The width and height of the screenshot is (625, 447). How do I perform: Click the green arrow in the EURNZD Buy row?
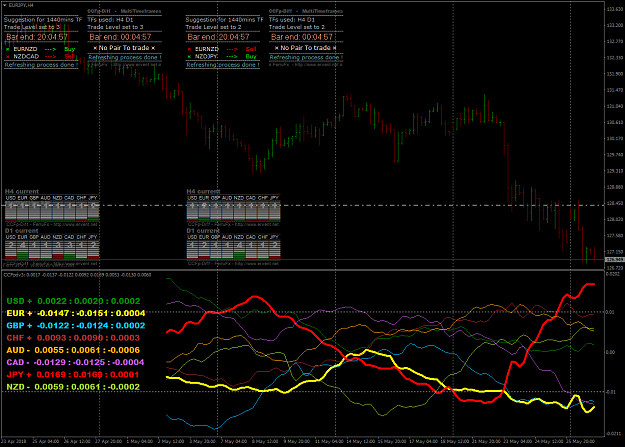[50, 49]
